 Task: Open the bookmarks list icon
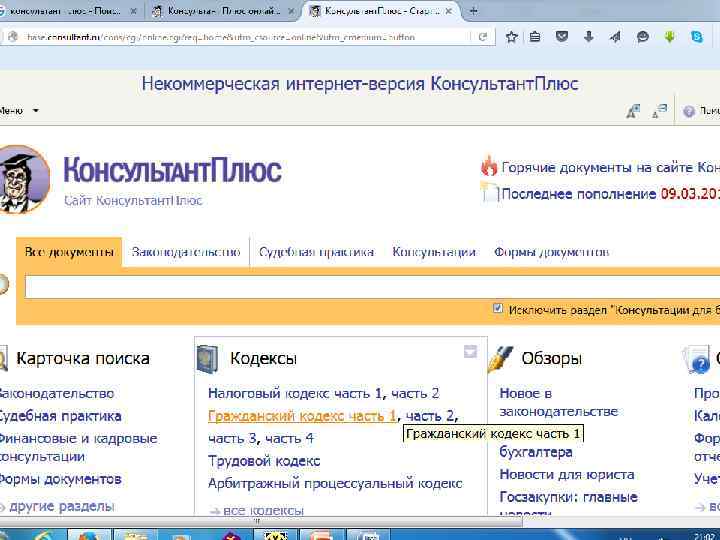click(x=535, y=37)
